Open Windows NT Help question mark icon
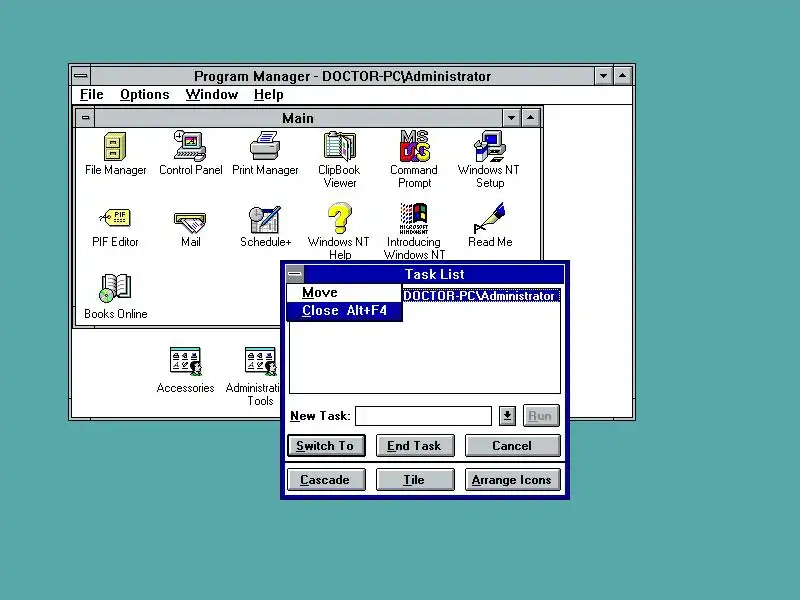The height and width of the screenshot is (600, 800). (x=339, y=218)
